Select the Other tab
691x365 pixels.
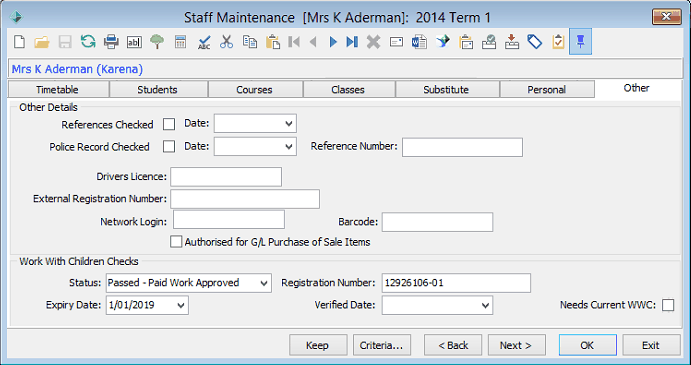point(636,88)
